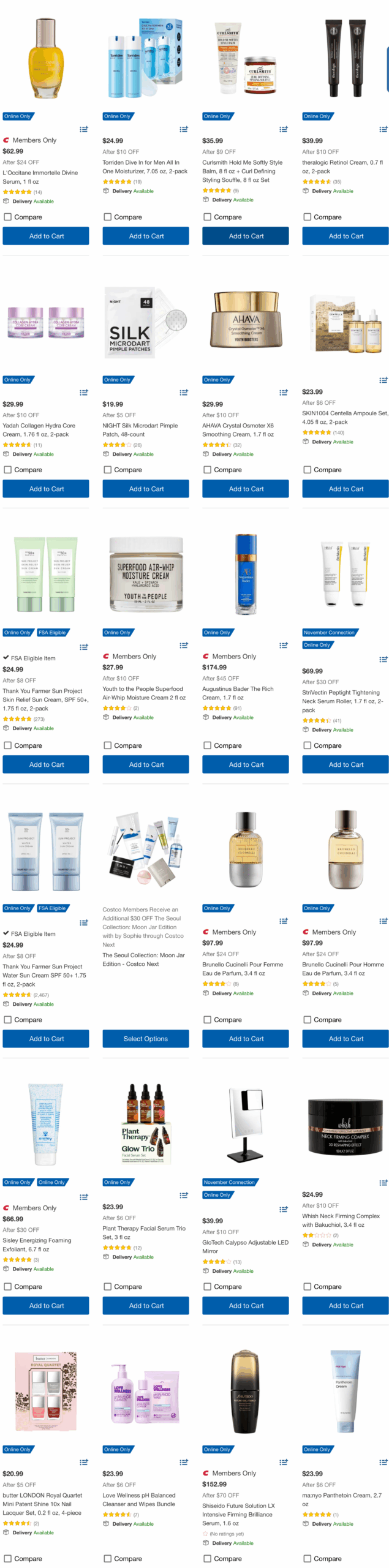
Task: Enable Compare for StriVectin Peptight Neck Serum
Action: pyautogui.click(x=308, y=745)
